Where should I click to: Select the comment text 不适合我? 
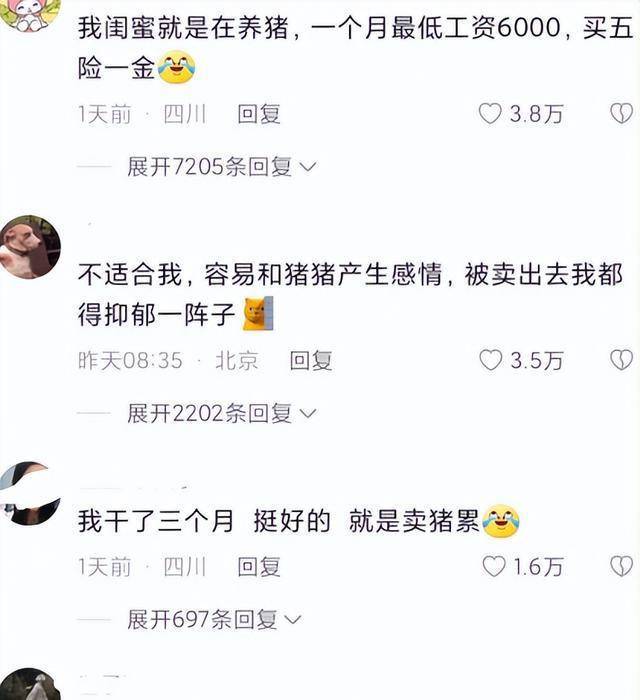tap(130, 274)
